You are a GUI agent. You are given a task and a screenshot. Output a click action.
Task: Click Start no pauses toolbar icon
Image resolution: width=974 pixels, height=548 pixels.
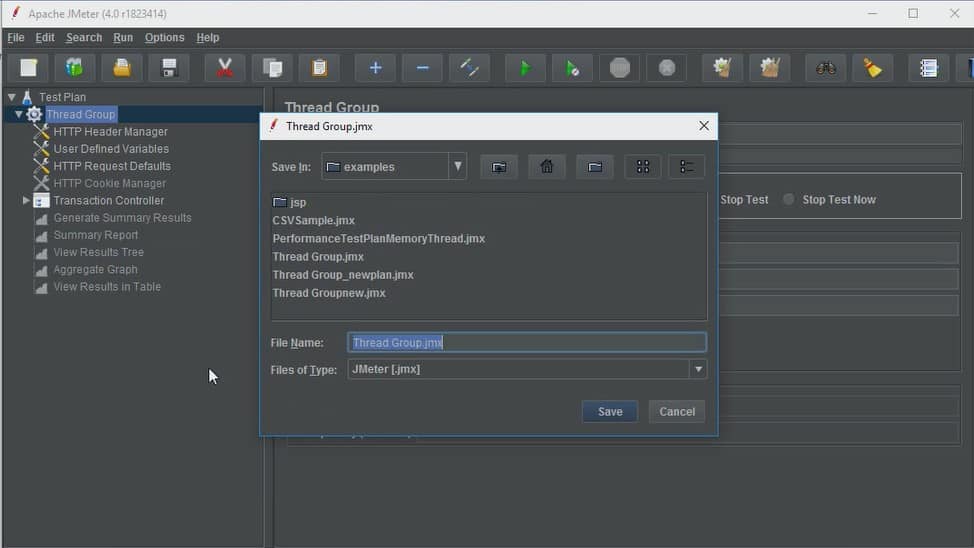[x=572, y=68]
